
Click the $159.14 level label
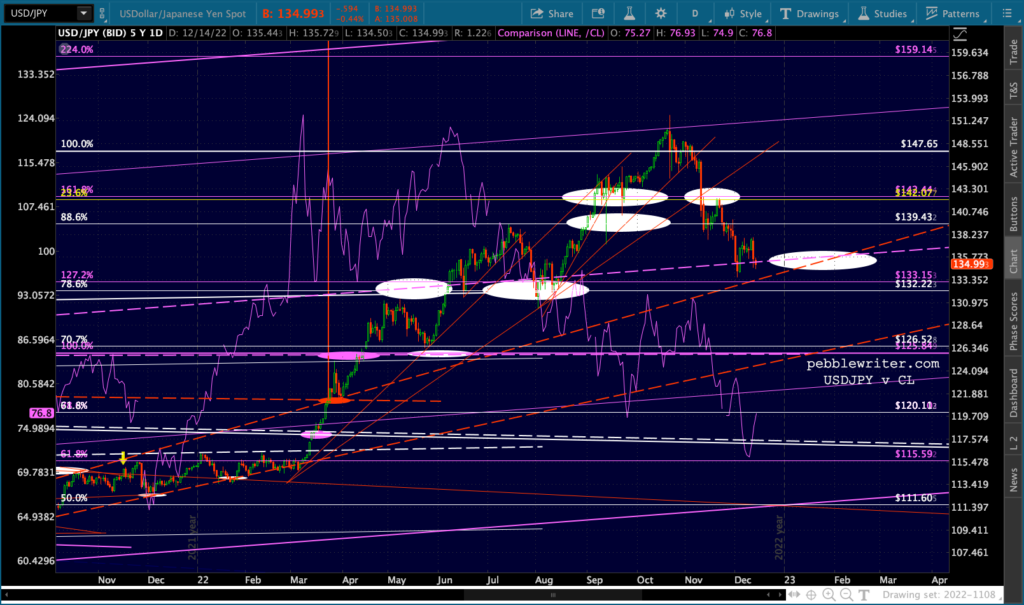[x=916, y=50]
